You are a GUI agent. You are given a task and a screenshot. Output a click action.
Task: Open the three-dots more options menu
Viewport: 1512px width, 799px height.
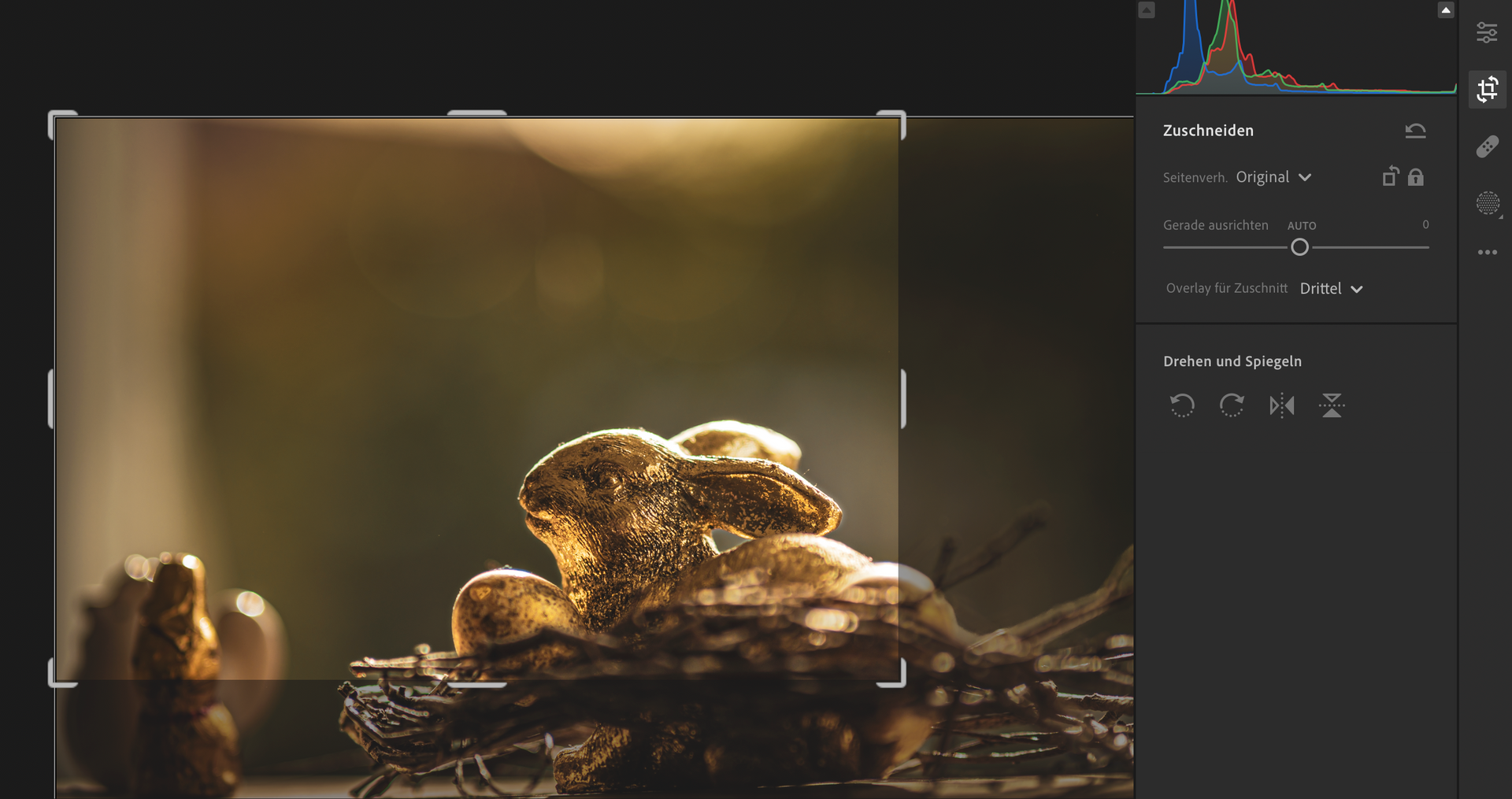[1488, 253]
